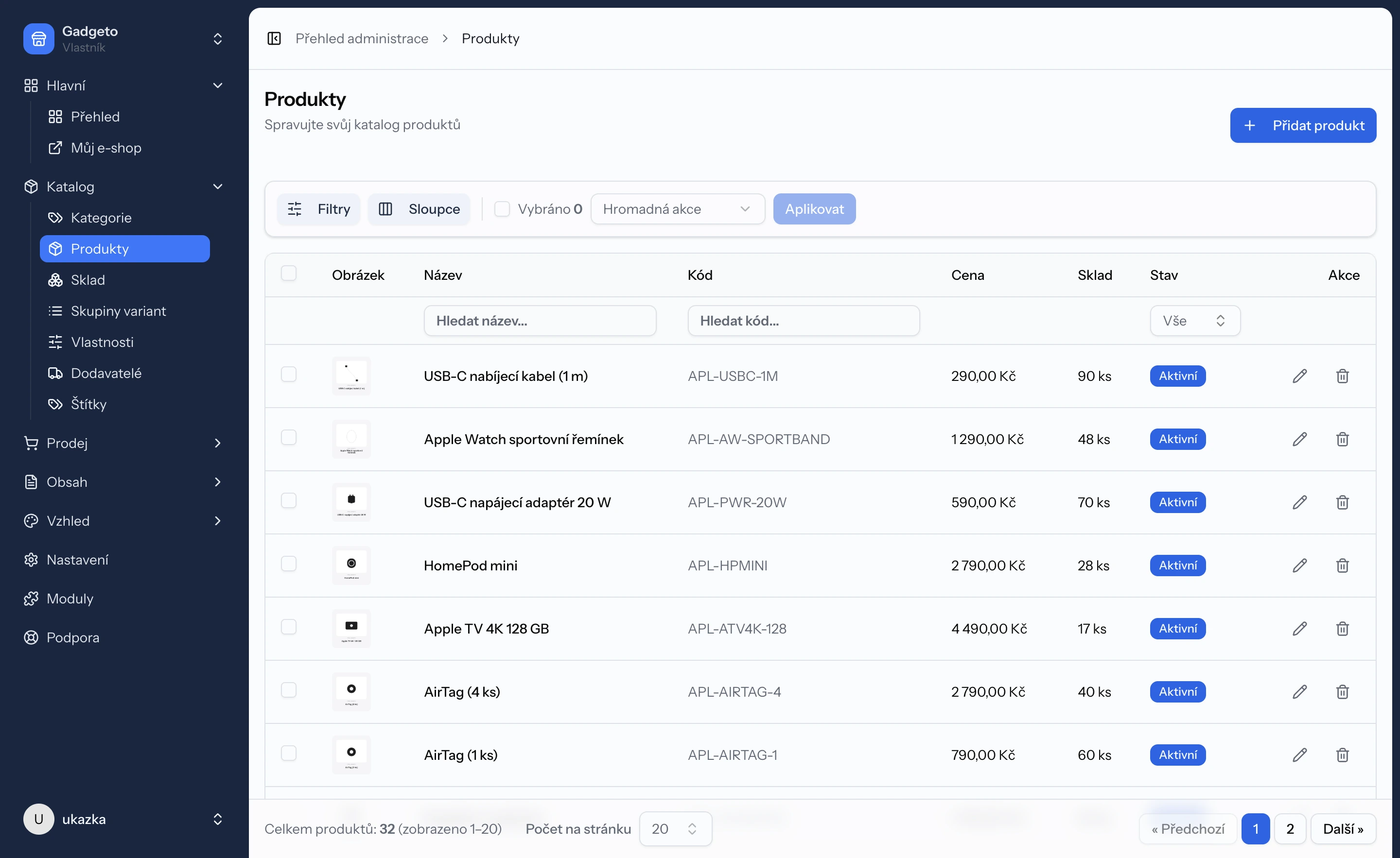Click the Aplikovat button
This screenshot has height=858, width=1400.
(814, 209)
